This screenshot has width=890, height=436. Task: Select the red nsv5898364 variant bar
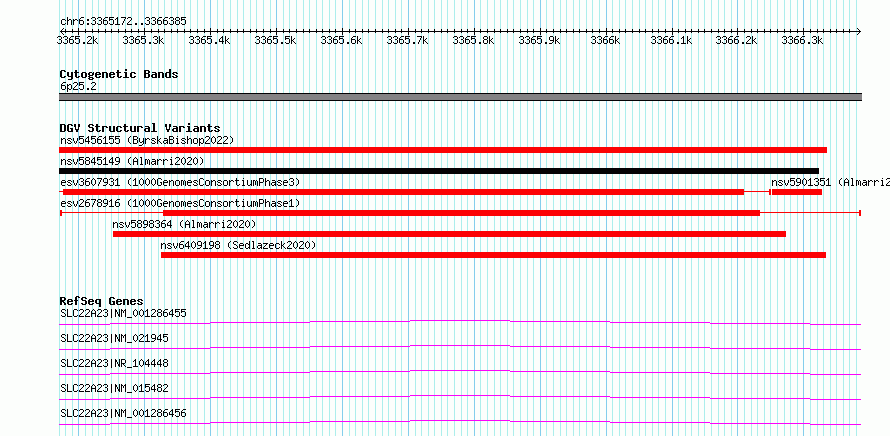click(450, 234)
